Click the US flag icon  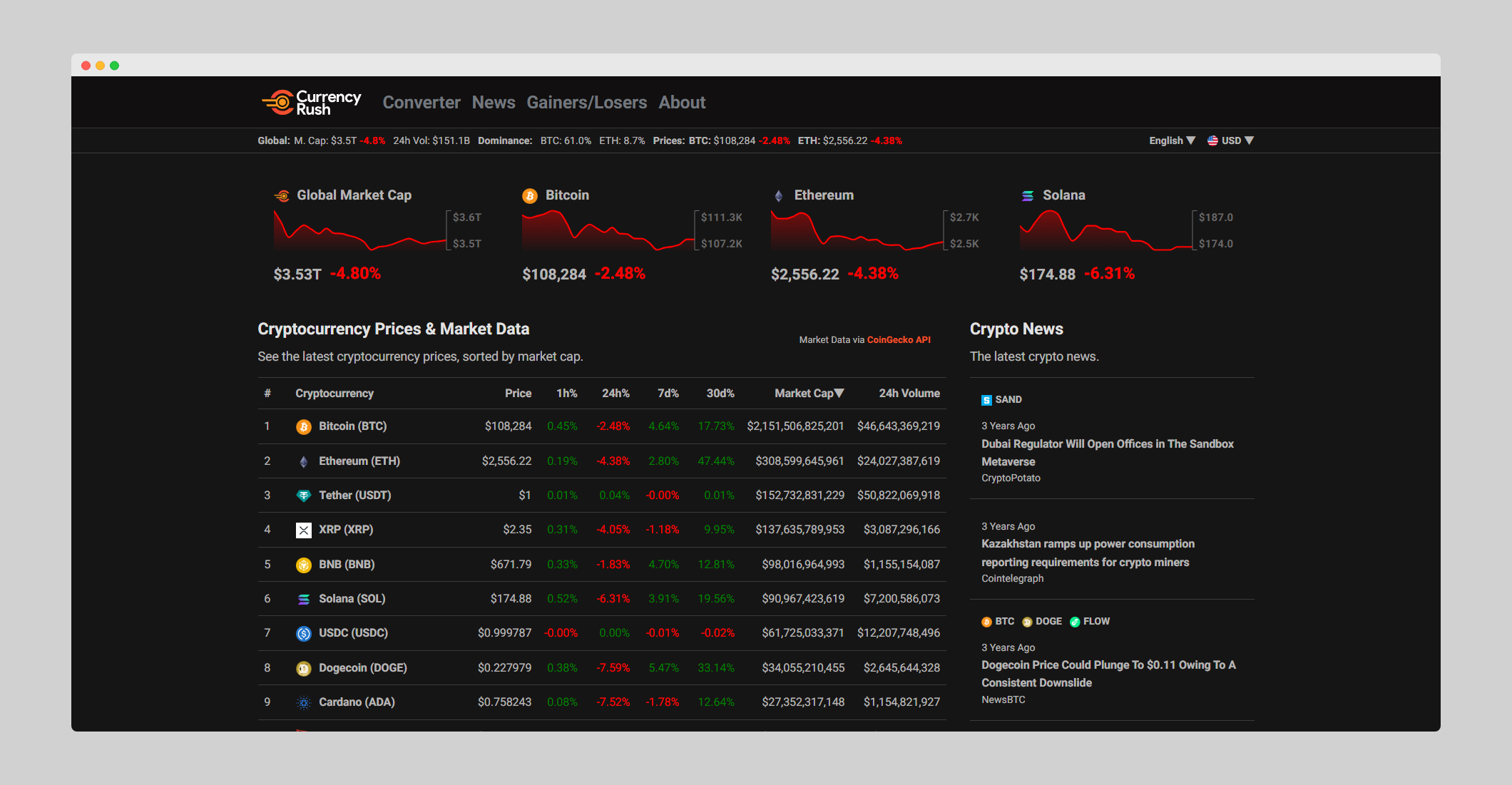pyautogui.click(x=1212, y=140)
